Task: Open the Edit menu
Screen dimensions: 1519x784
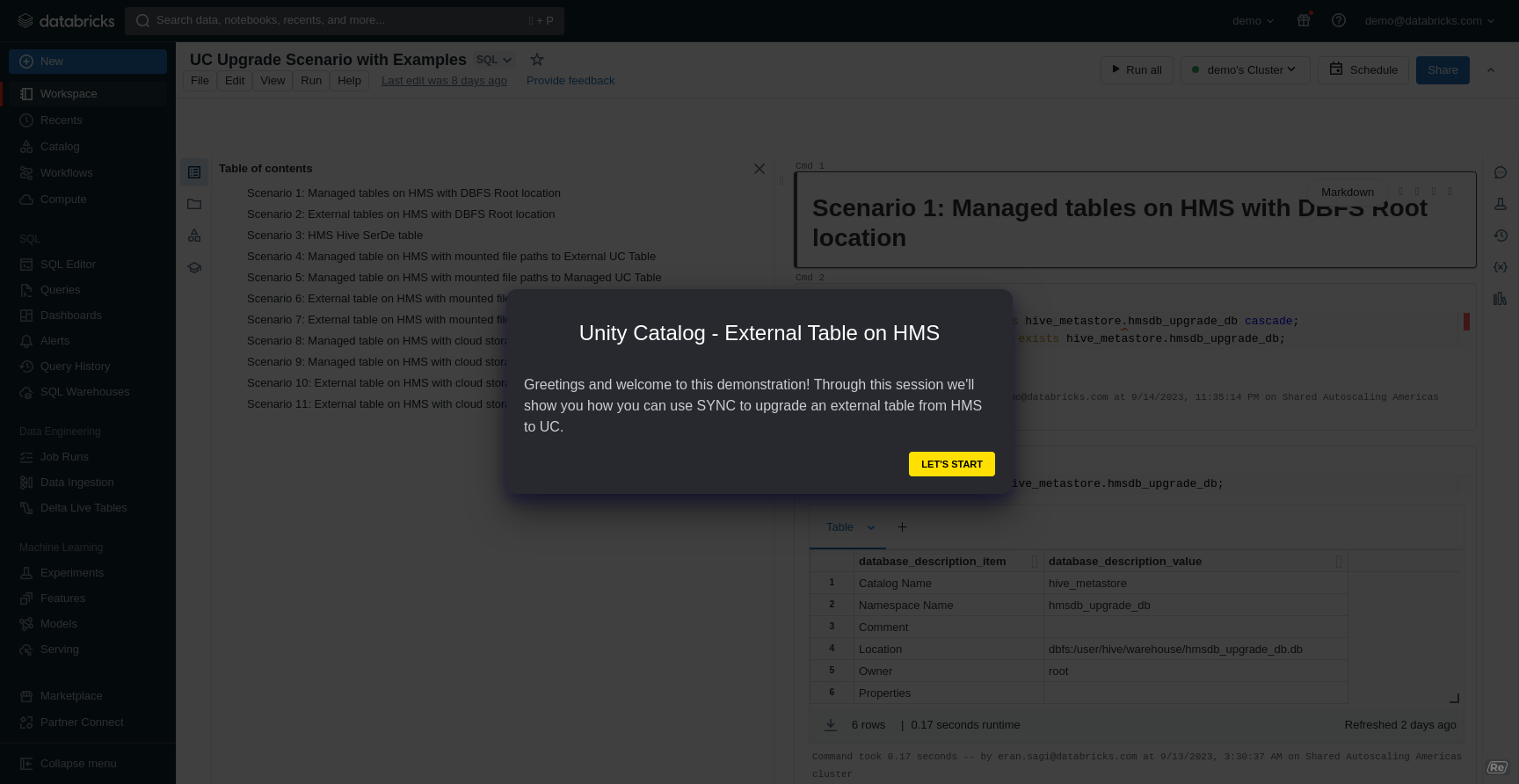Action: click(235, 81)
